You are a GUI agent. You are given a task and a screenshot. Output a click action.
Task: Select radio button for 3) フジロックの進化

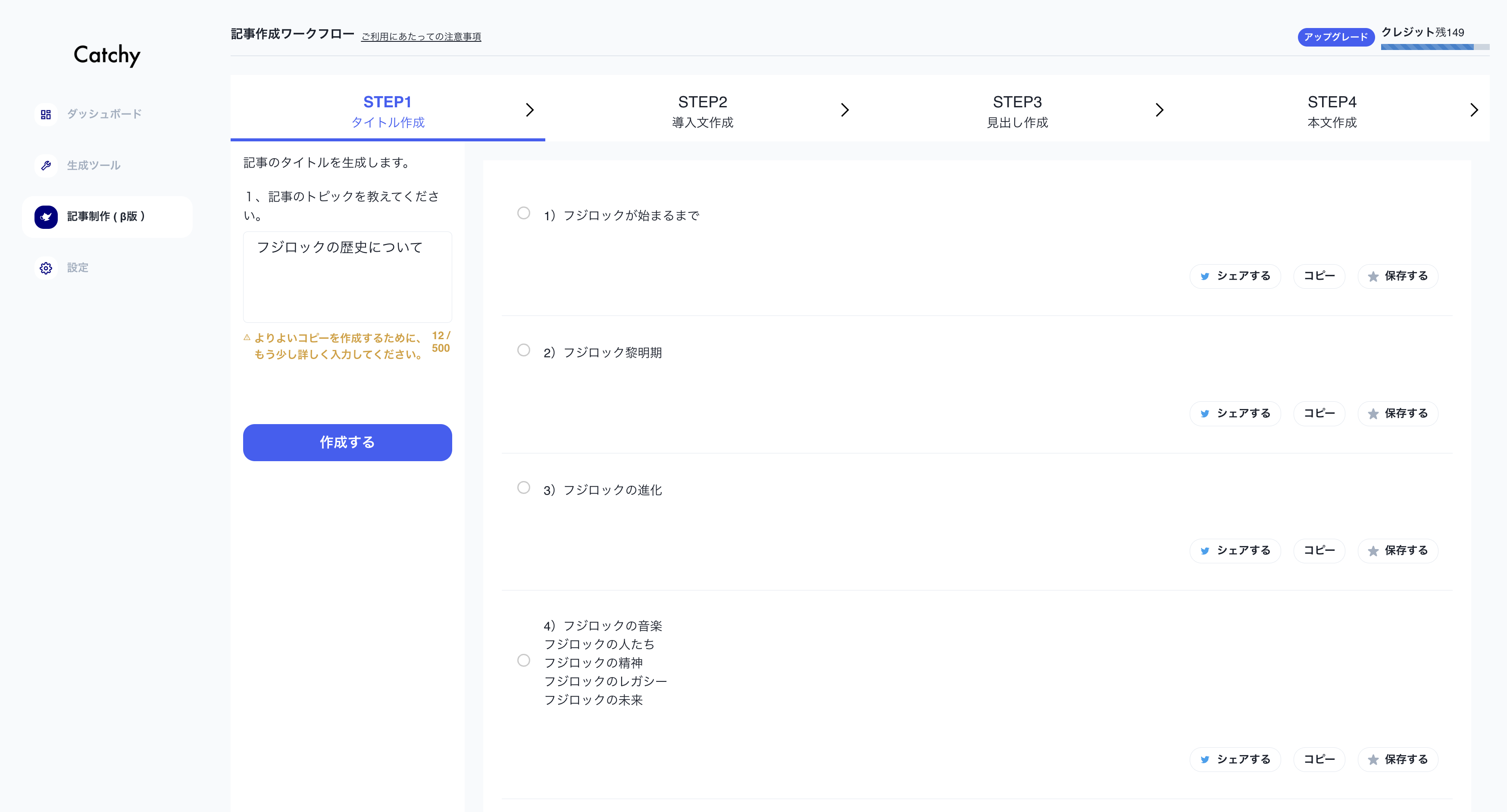click(x=524, y=487)
